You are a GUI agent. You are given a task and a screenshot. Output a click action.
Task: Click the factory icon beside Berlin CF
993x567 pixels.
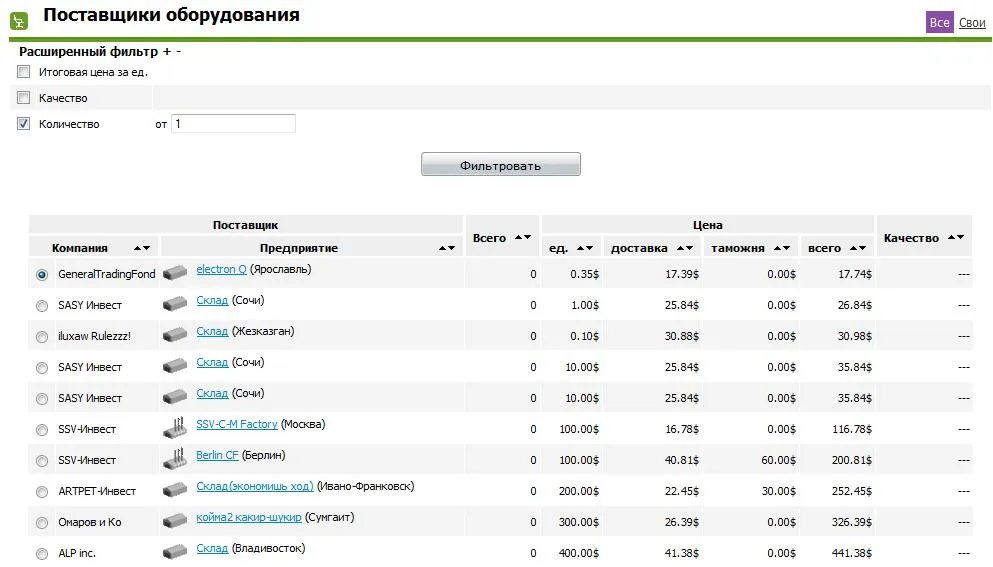(175, 460)
